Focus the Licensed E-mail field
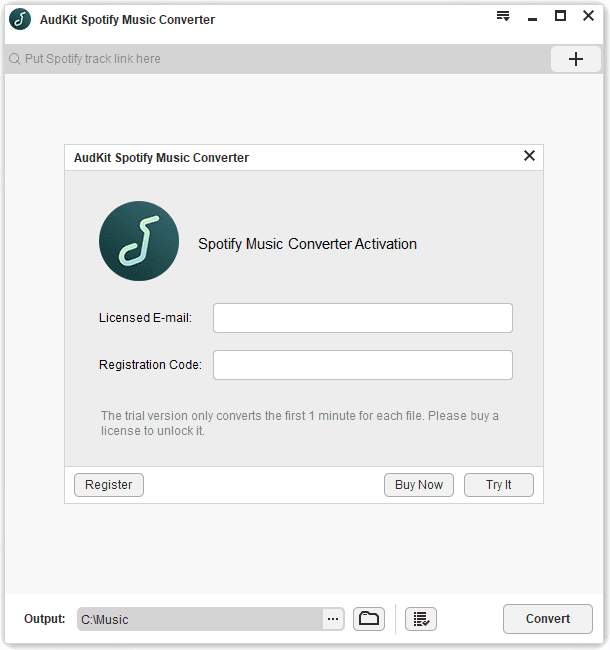Viewport: 610px width, 650px height. coord(363,318)
